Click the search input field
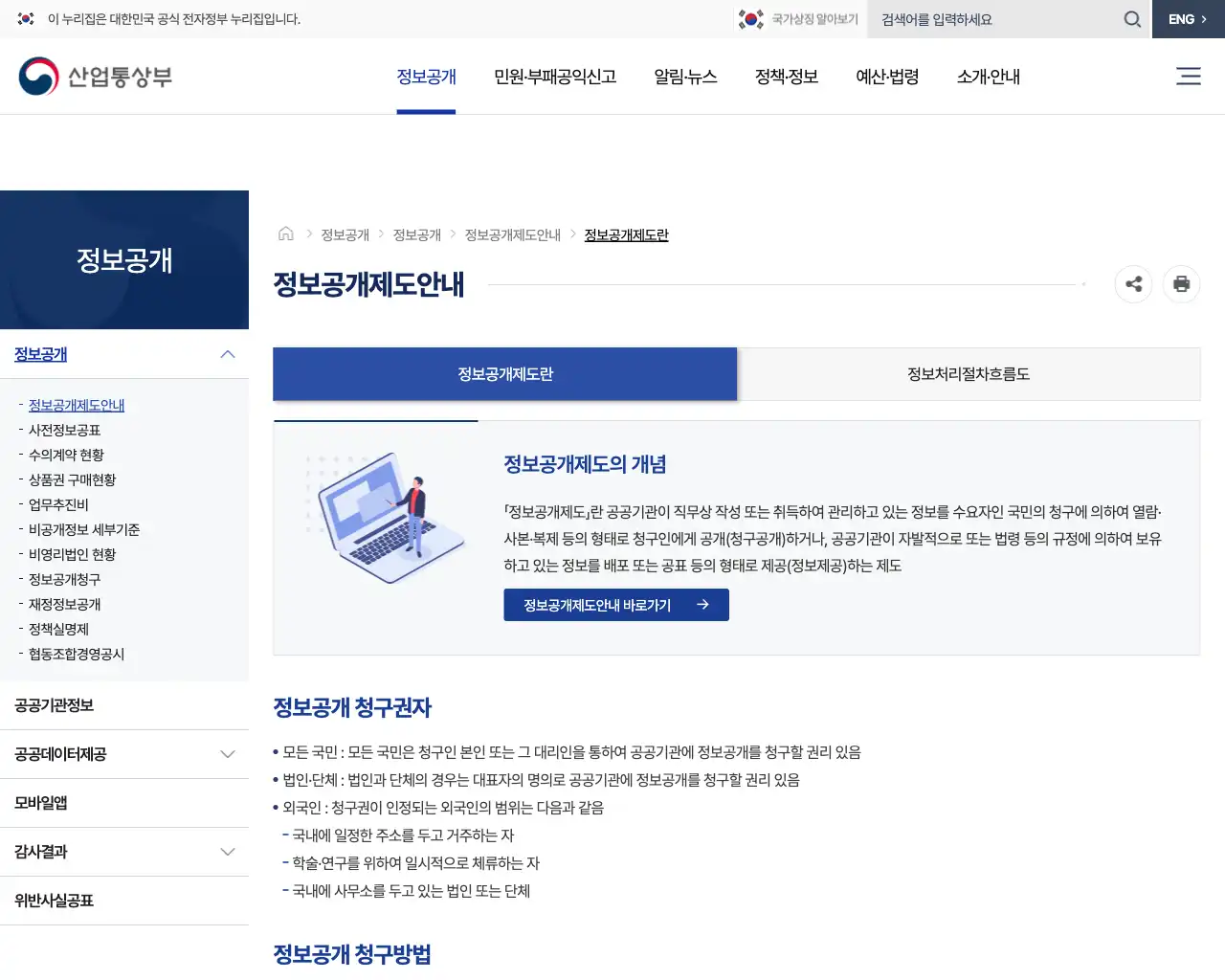Screen dimensions: 1225x980 point(986,18)
